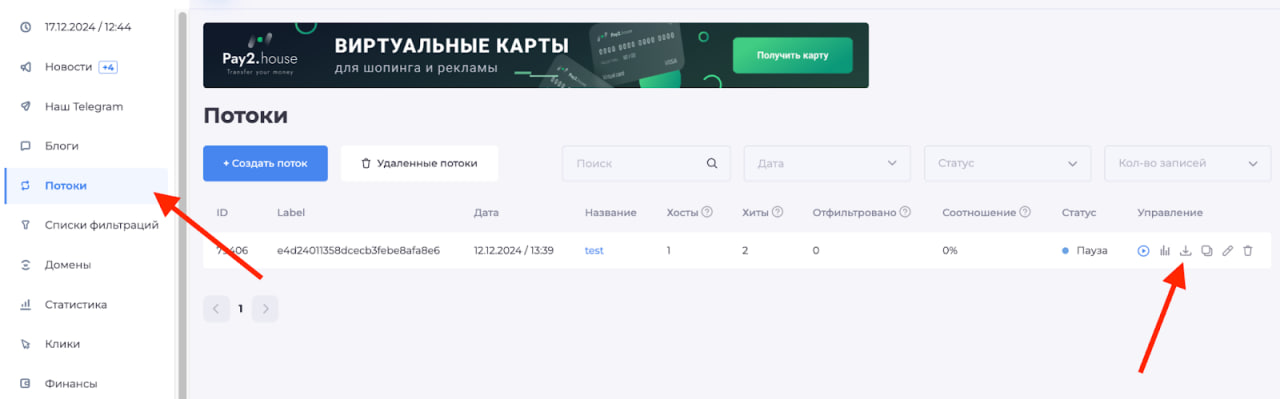Delete the test stream with trash icon
The height and width of the screenshot is (399, 1280).
click(1247, 251)
